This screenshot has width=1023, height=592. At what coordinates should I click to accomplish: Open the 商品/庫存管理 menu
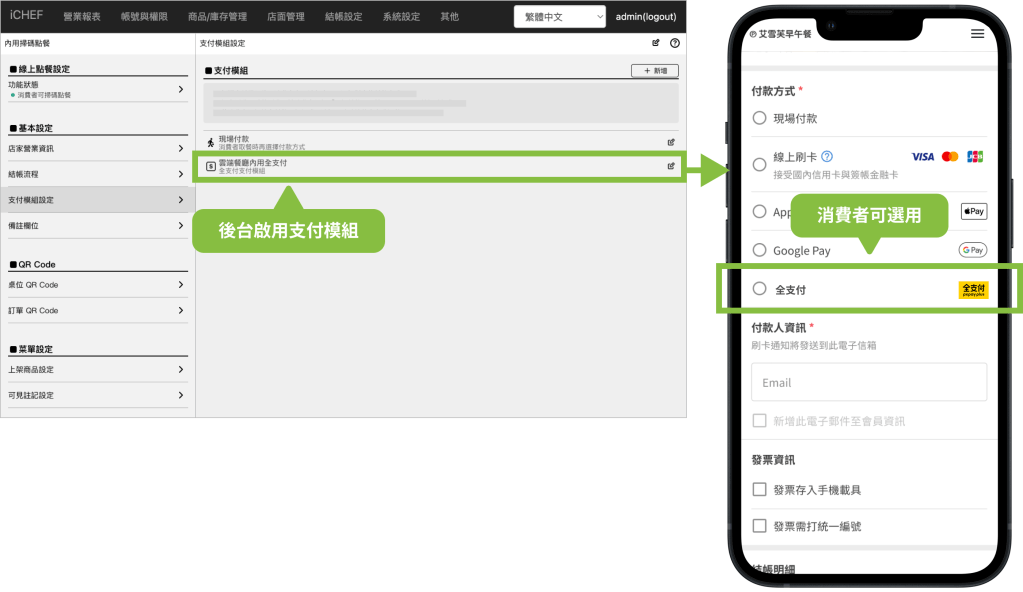[217, 17]
